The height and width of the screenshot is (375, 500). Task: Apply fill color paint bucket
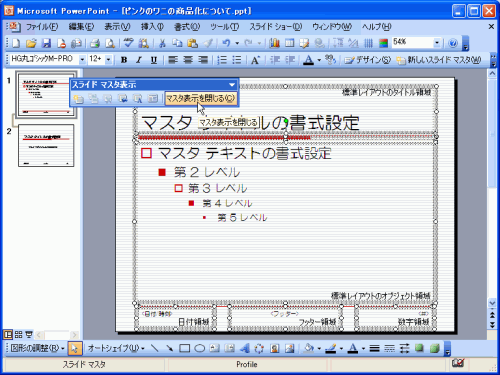[309, 348]
